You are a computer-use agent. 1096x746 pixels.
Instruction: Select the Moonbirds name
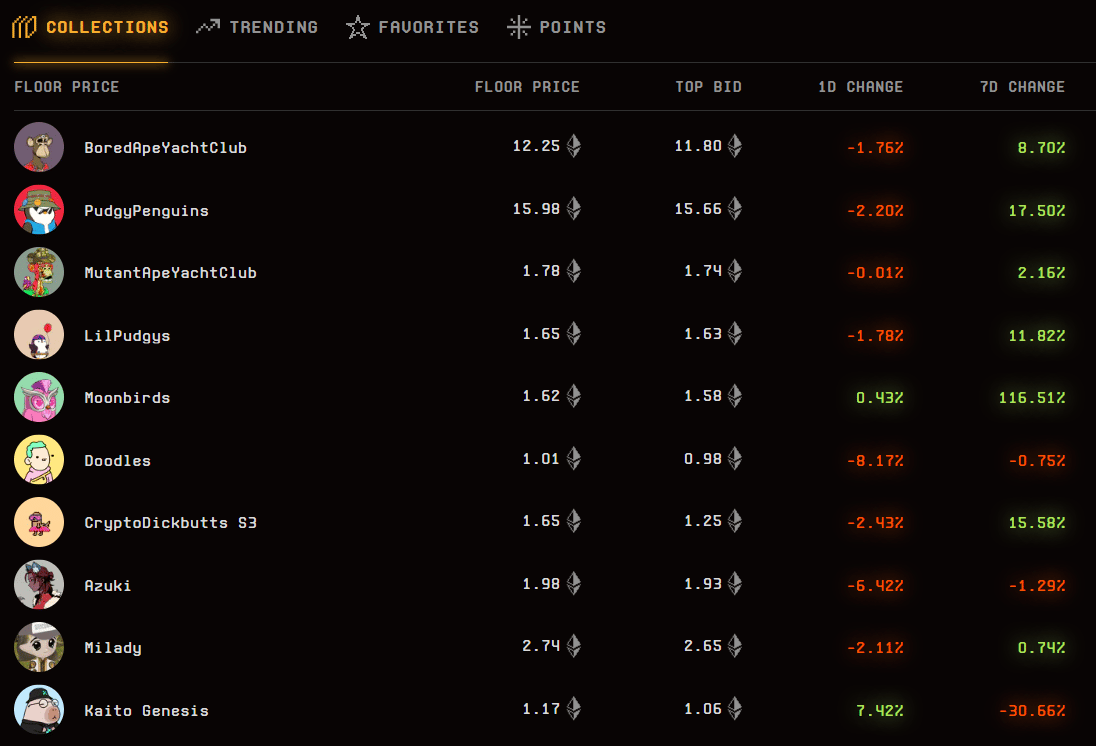click(x=127, y=398)
